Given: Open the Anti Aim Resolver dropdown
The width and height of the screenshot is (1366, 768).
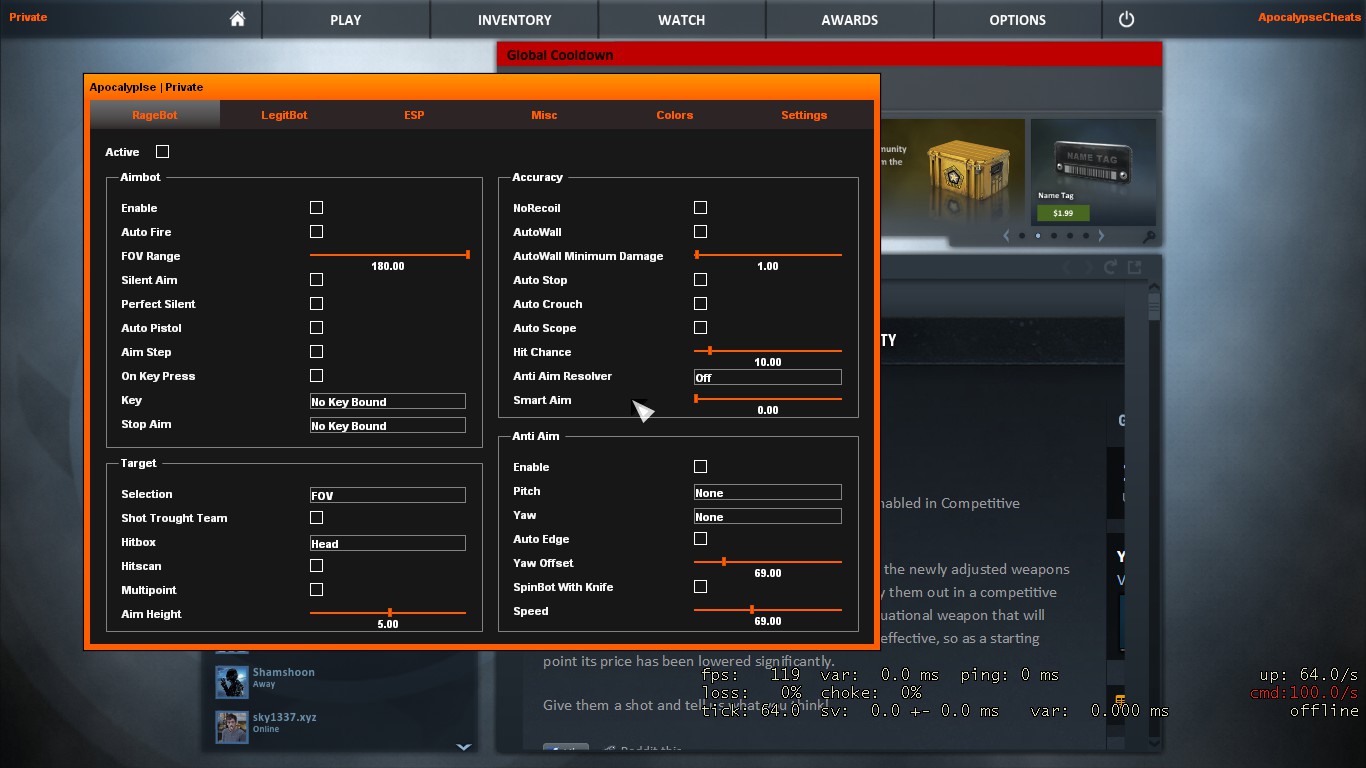Looking at the screenshot, I should click(767, 377).
